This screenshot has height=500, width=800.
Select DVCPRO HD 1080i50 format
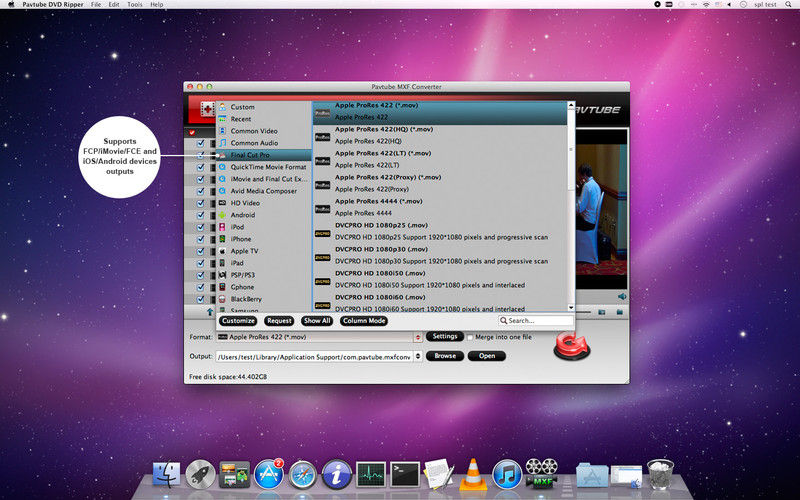pos(440,279)
